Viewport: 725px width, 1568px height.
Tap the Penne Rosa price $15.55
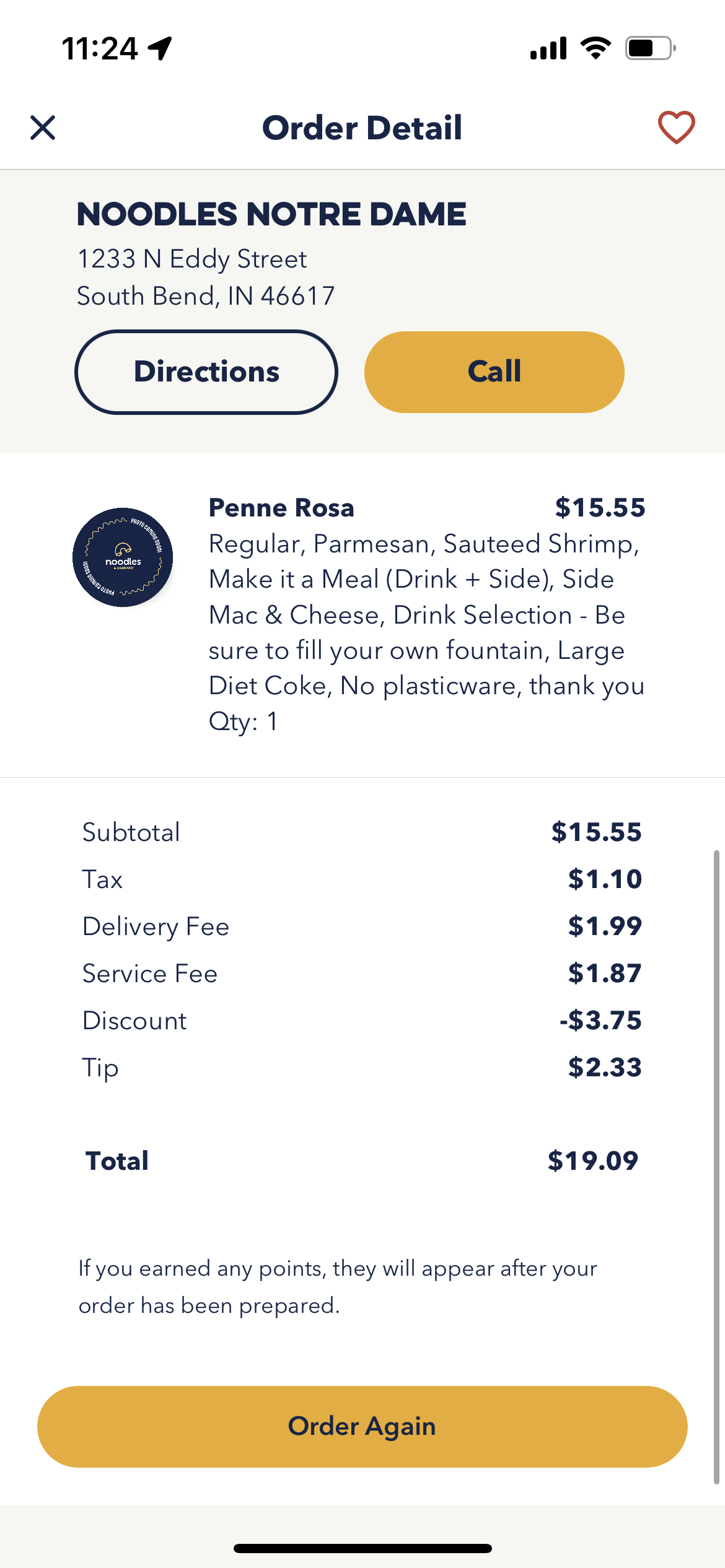(x=600, y=508)
